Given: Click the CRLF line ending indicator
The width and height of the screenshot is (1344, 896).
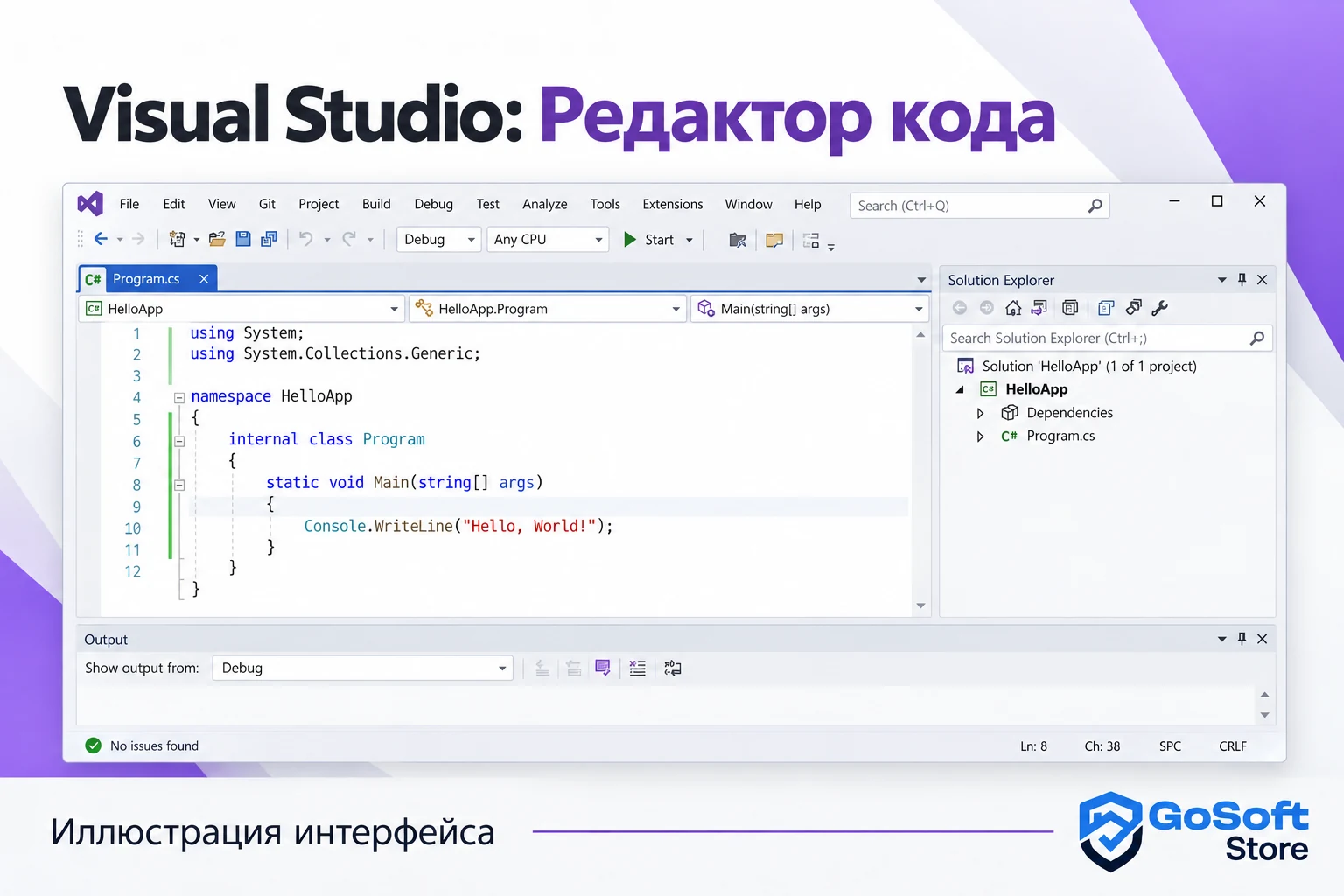Looking at the screenshot, I should [1233, 746].
